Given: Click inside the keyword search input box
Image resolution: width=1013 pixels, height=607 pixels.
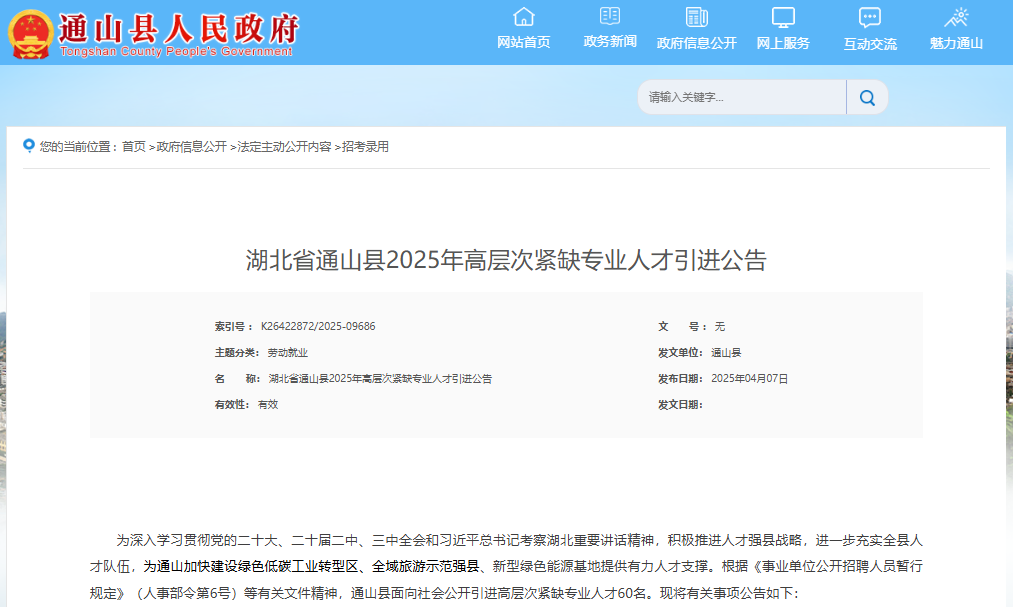Looking at the screenshot, I should pyautogui.click(x=740, y=97).
